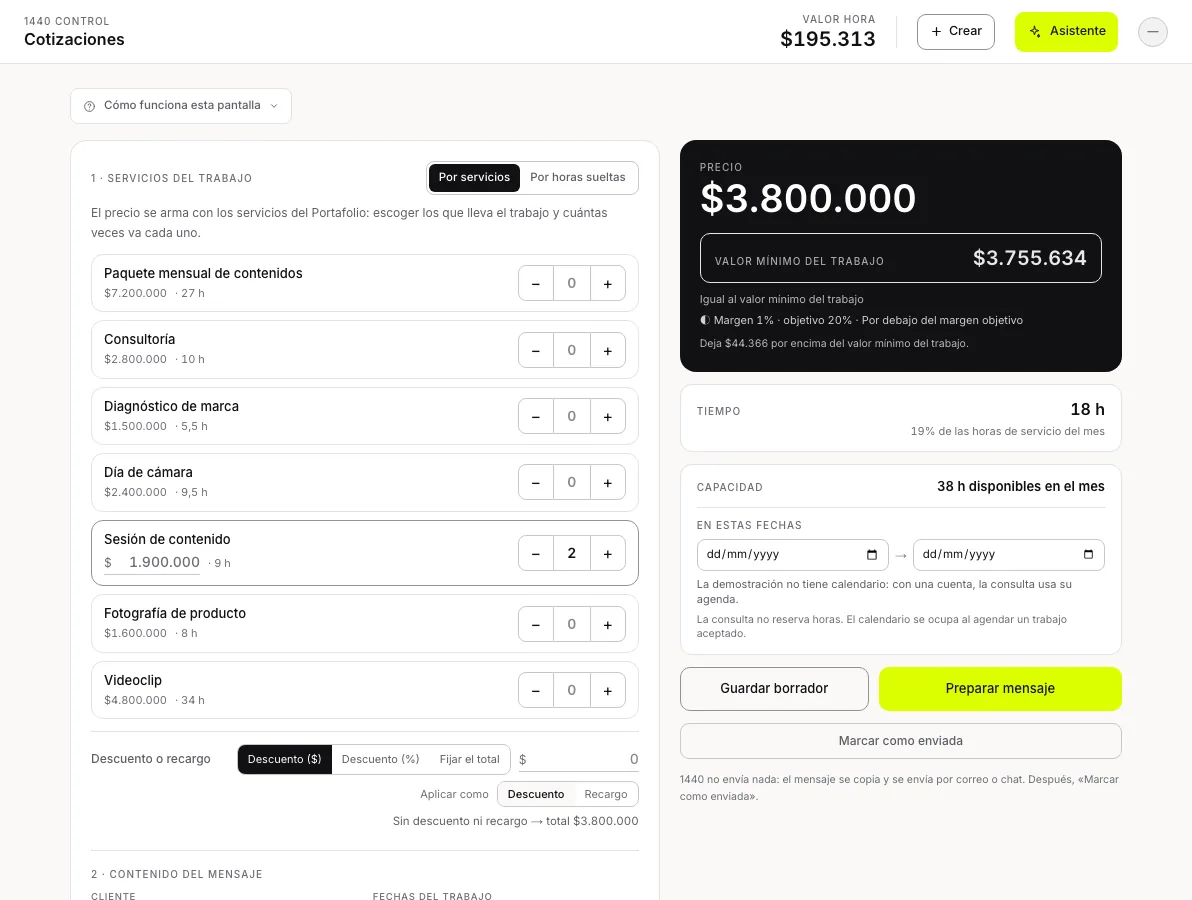Open the Asistente
1192x900 pixels.
tap(1066, 31)
